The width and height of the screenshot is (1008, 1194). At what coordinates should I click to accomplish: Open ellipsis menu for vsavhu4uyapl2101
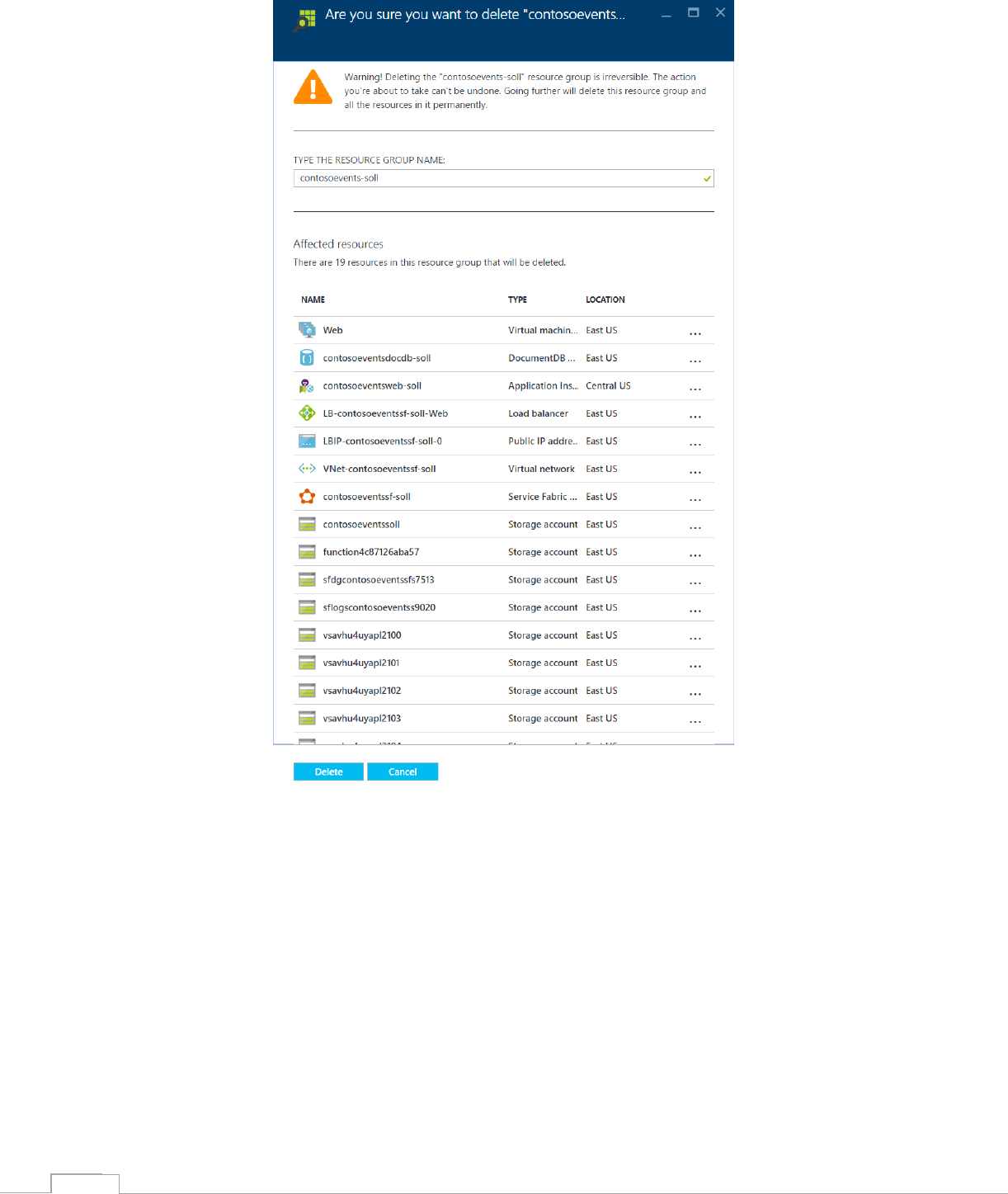[x=695, y=666]
